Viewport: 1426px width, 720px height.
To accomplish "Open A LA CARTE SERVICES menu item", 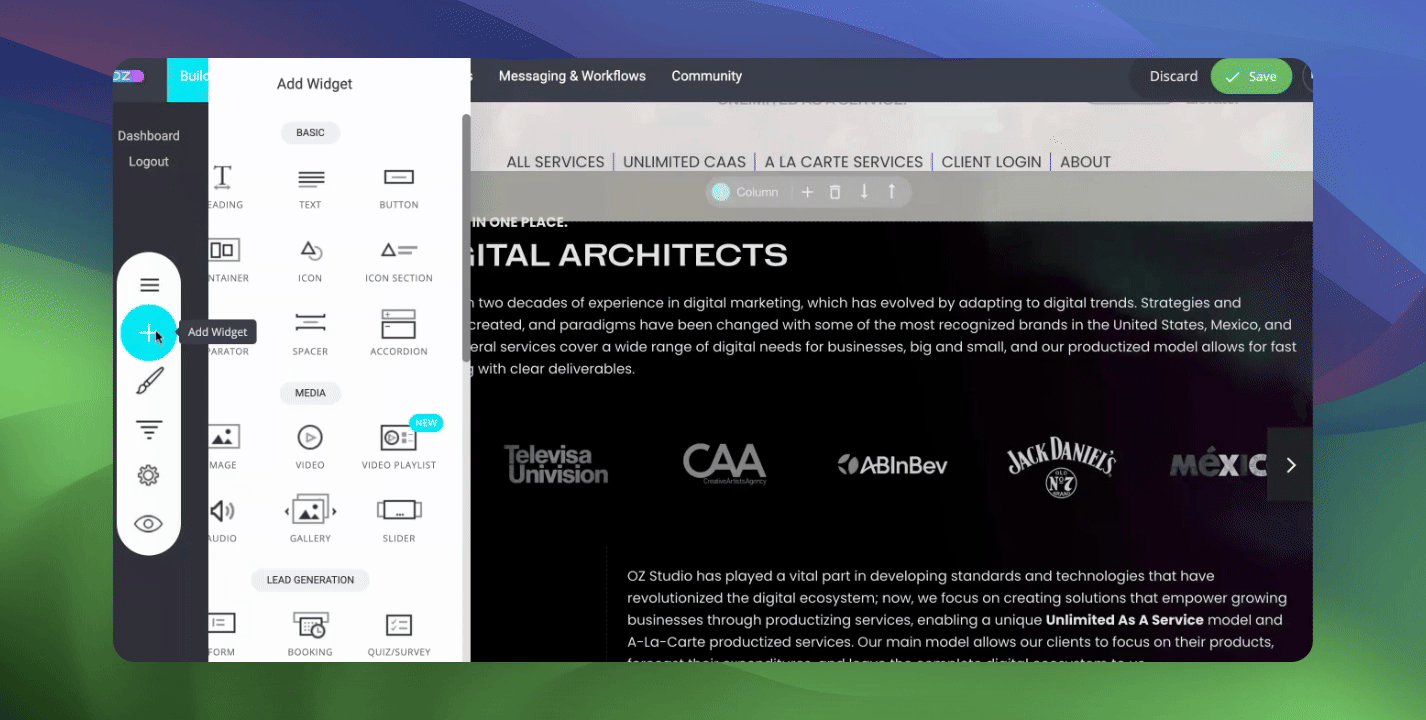I will (844, 162).
